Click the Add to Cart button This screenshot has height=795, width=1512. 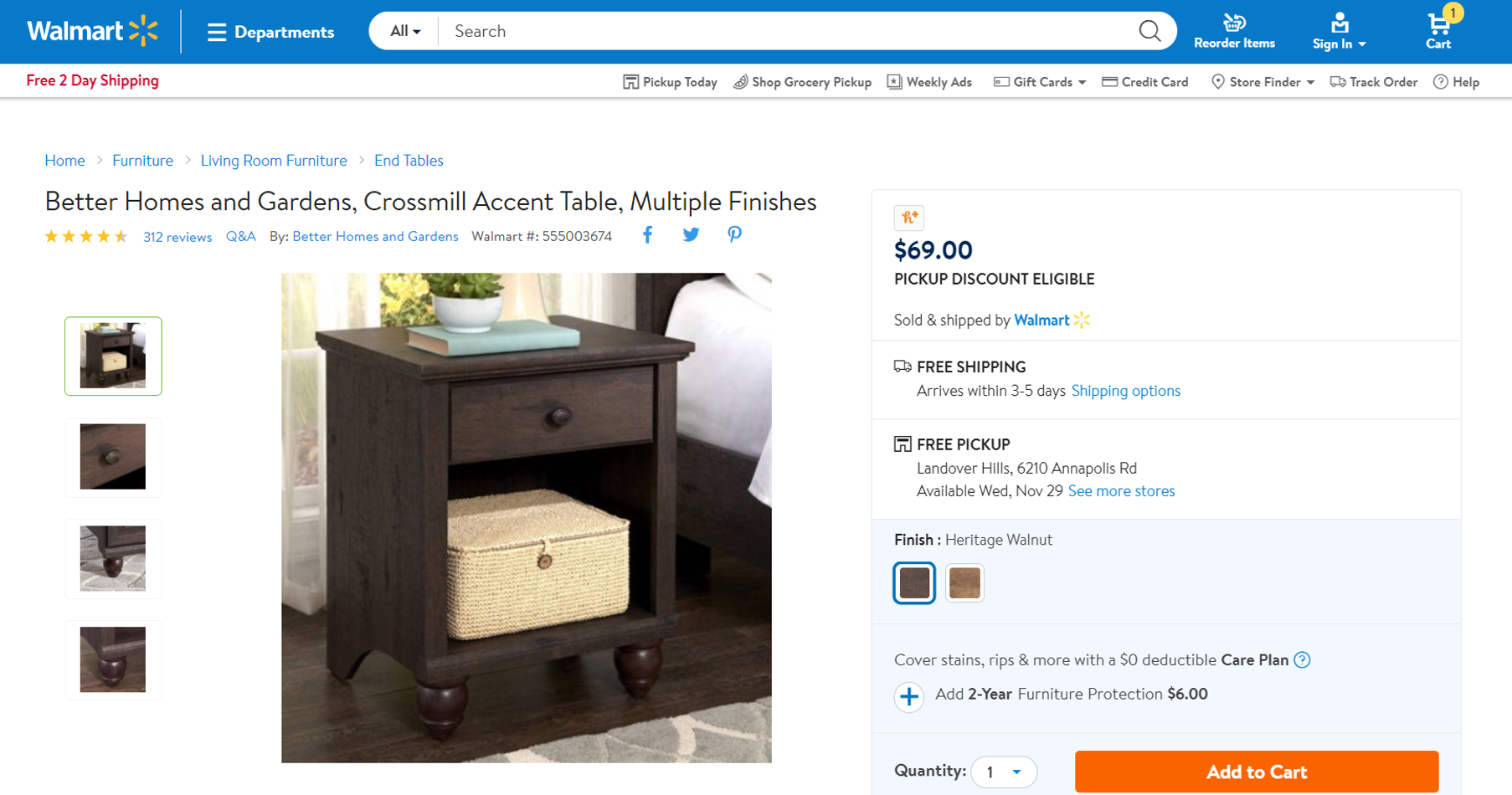(x=1257, y=772)
